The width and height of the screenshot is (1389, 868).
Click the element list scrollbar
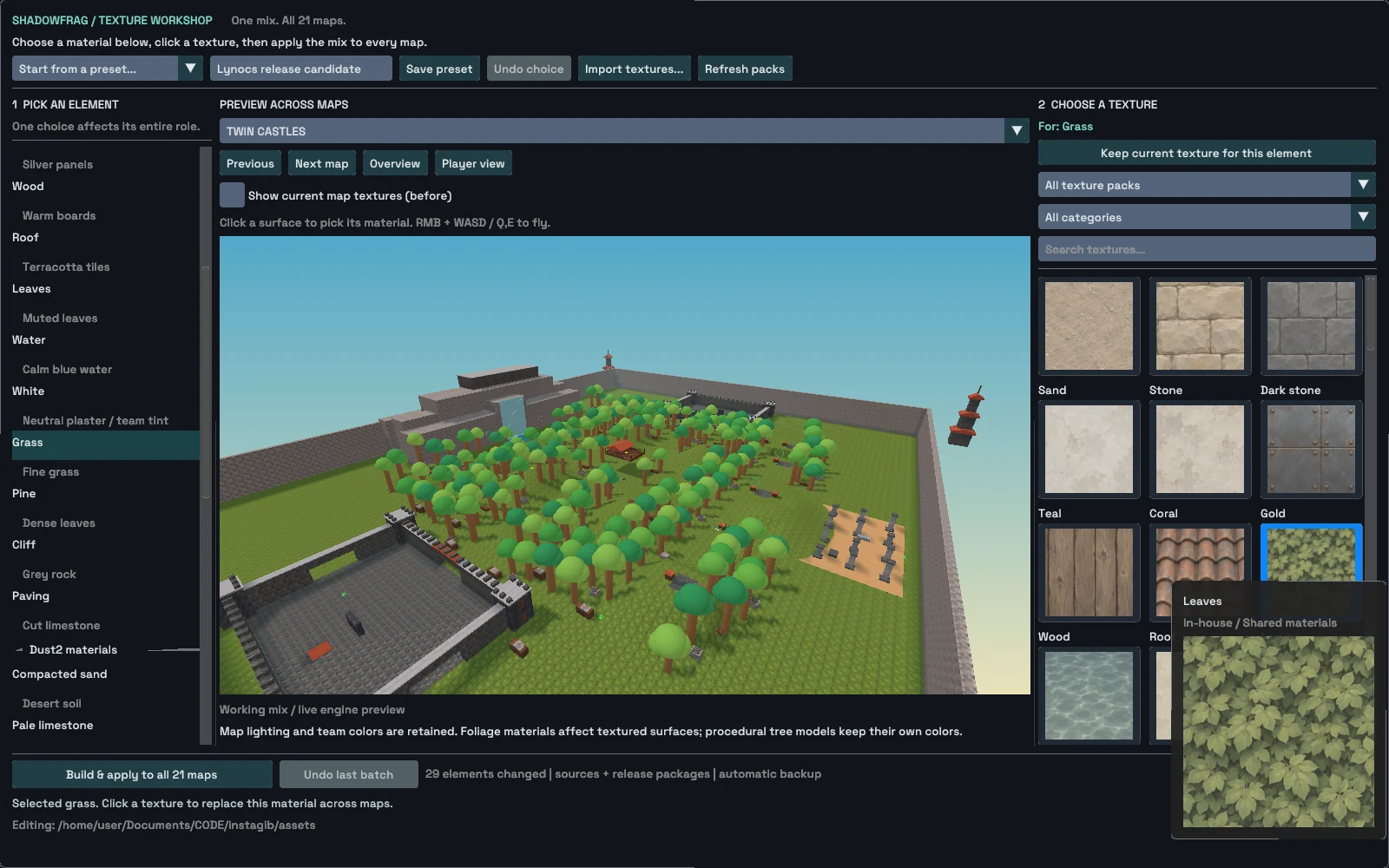point(206,445)
